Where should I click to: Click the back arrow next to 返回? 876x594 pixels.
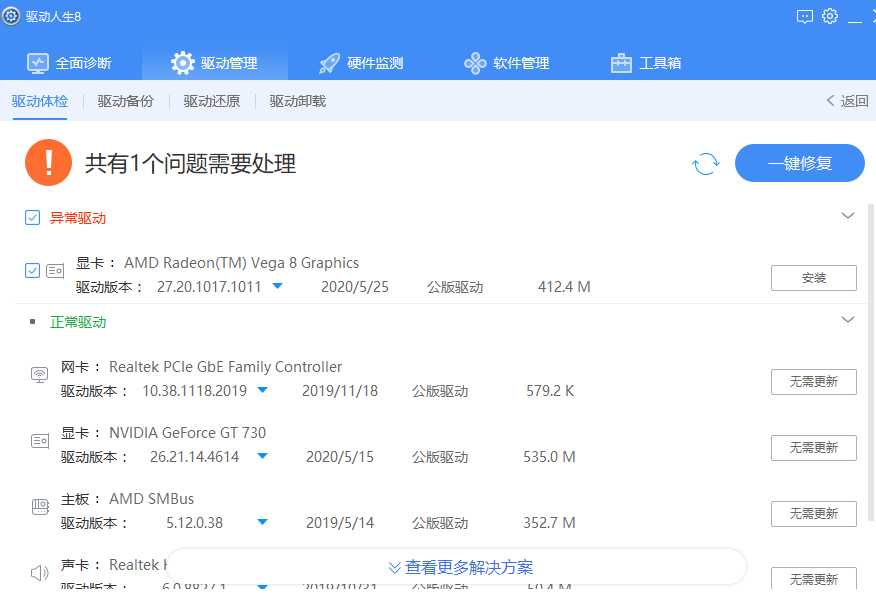tap(830, 101)
